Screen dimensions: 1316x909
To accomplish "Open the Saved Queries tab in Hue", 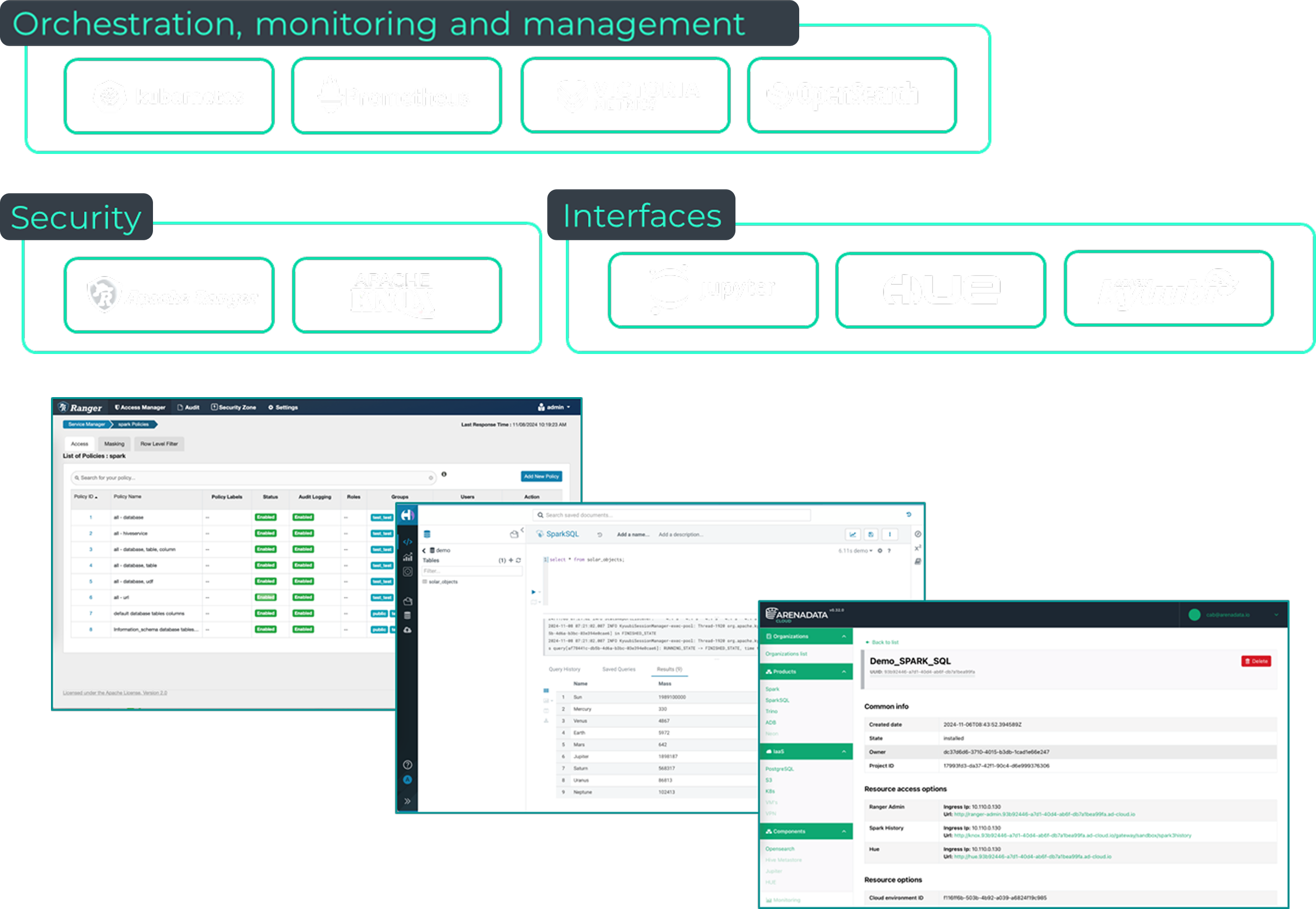I will pyautogui.click(x=618, y=669).
